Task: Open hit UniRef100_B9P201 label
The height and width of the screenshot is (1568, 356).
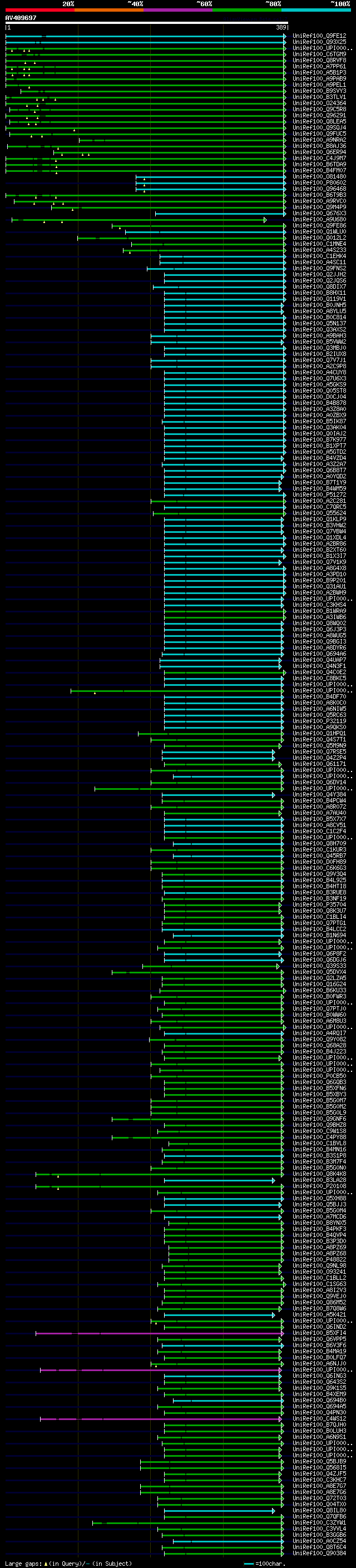Action: coord(319,581)
